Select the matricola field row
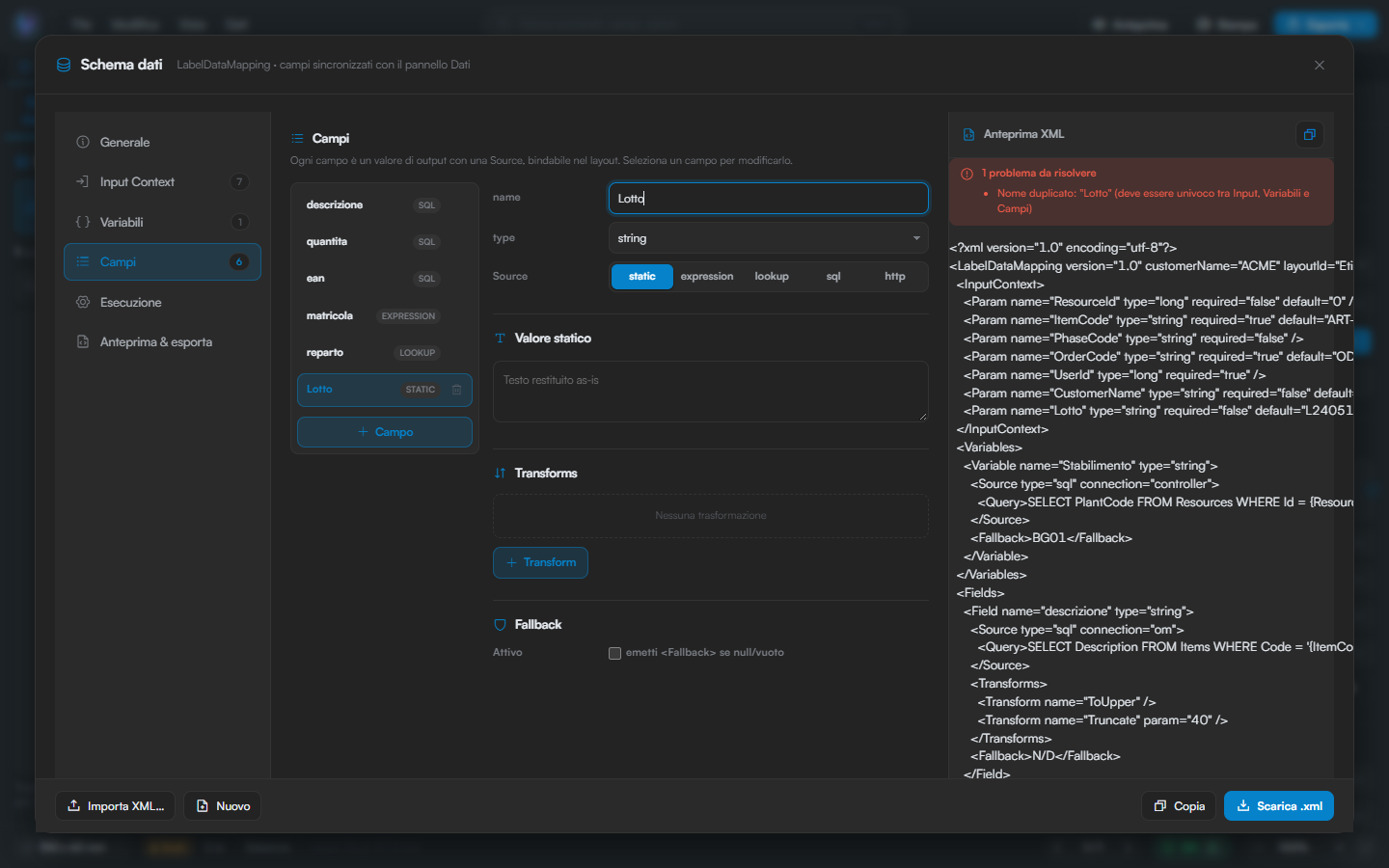1389x868 pixels. [x=384, y=316]
